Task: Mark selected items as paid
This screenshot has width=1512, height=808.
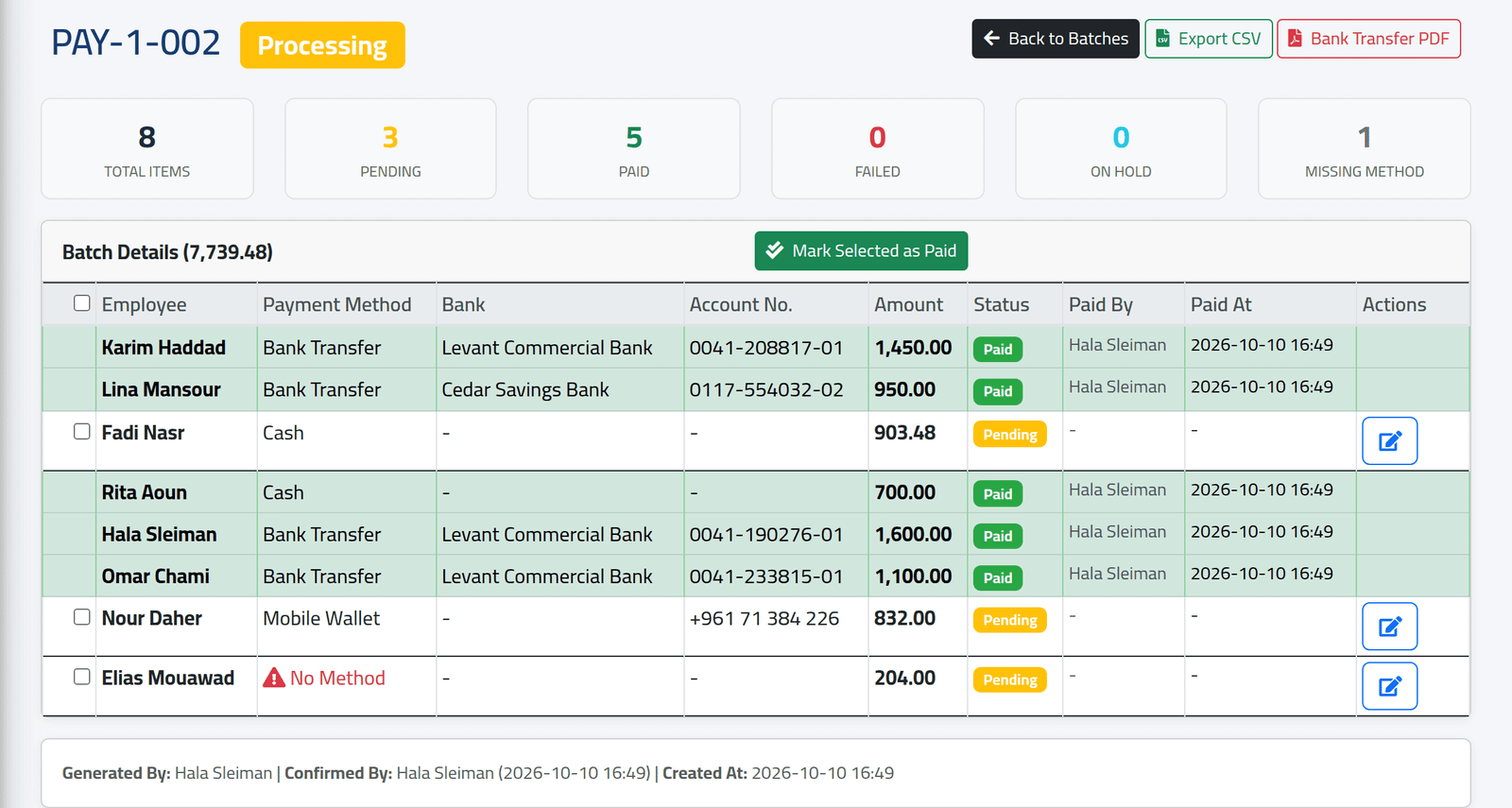Action: click(x=861, y=250)
